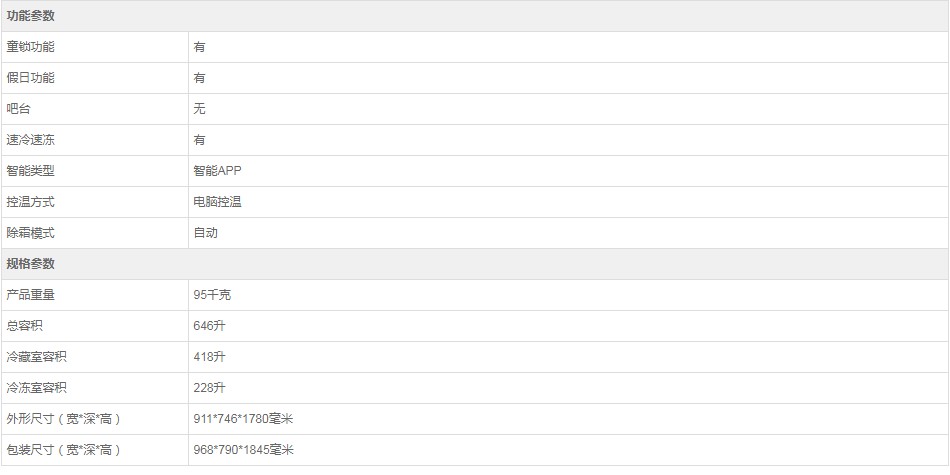Select the 假日功能 row label
The image size is (950, 475).
[x=30, y=78]
